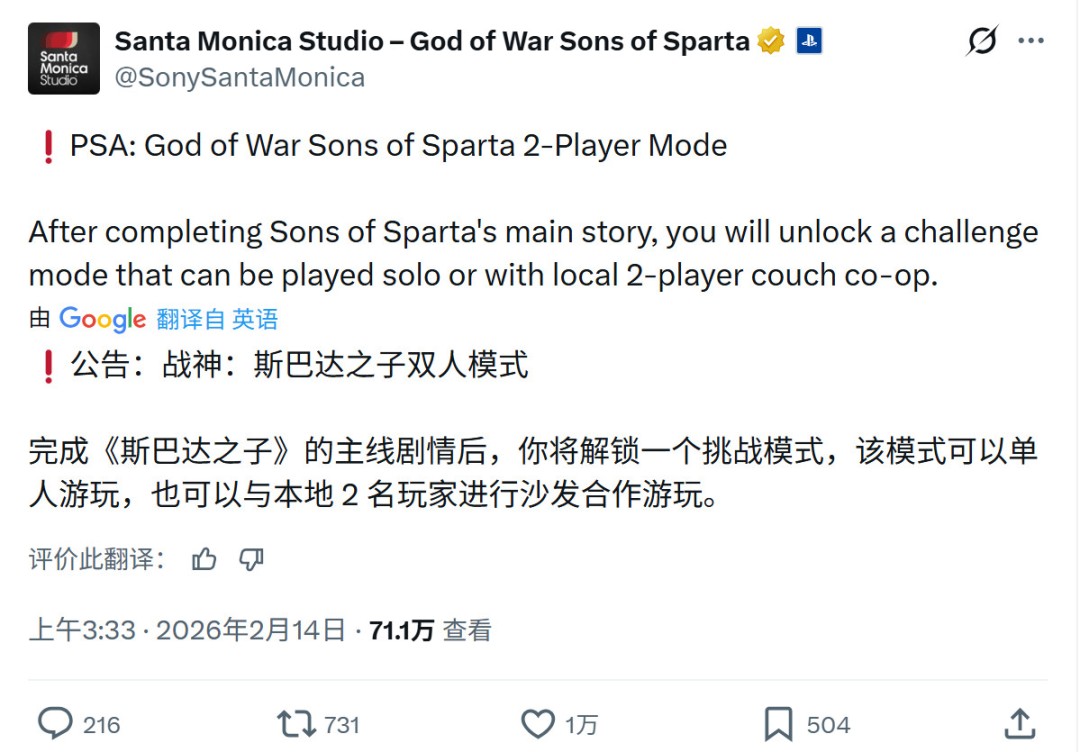Click the Google logo in translation bar
The height and width of the screenshot is (752, 1080).
tap(98, 318)
